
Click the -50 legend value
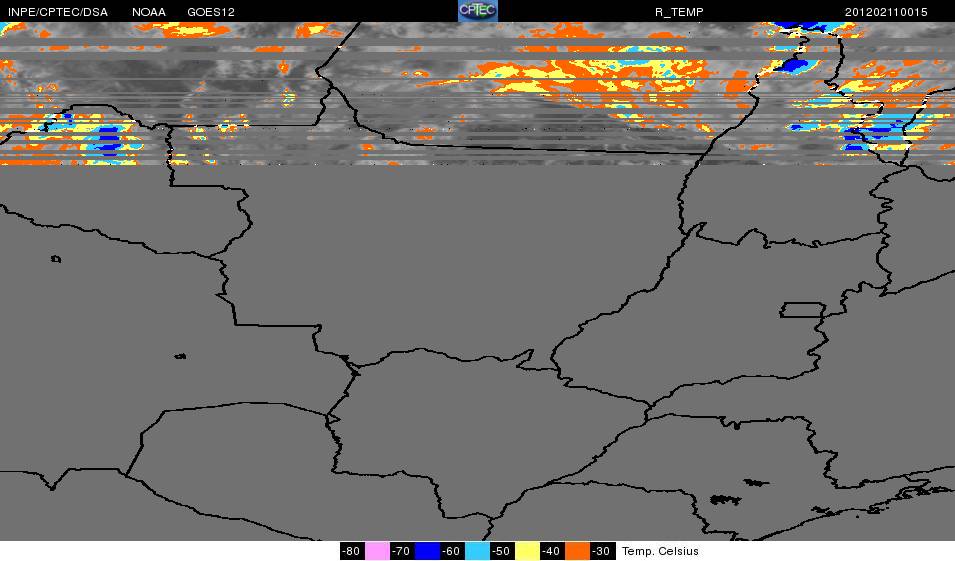coord(502,551)
